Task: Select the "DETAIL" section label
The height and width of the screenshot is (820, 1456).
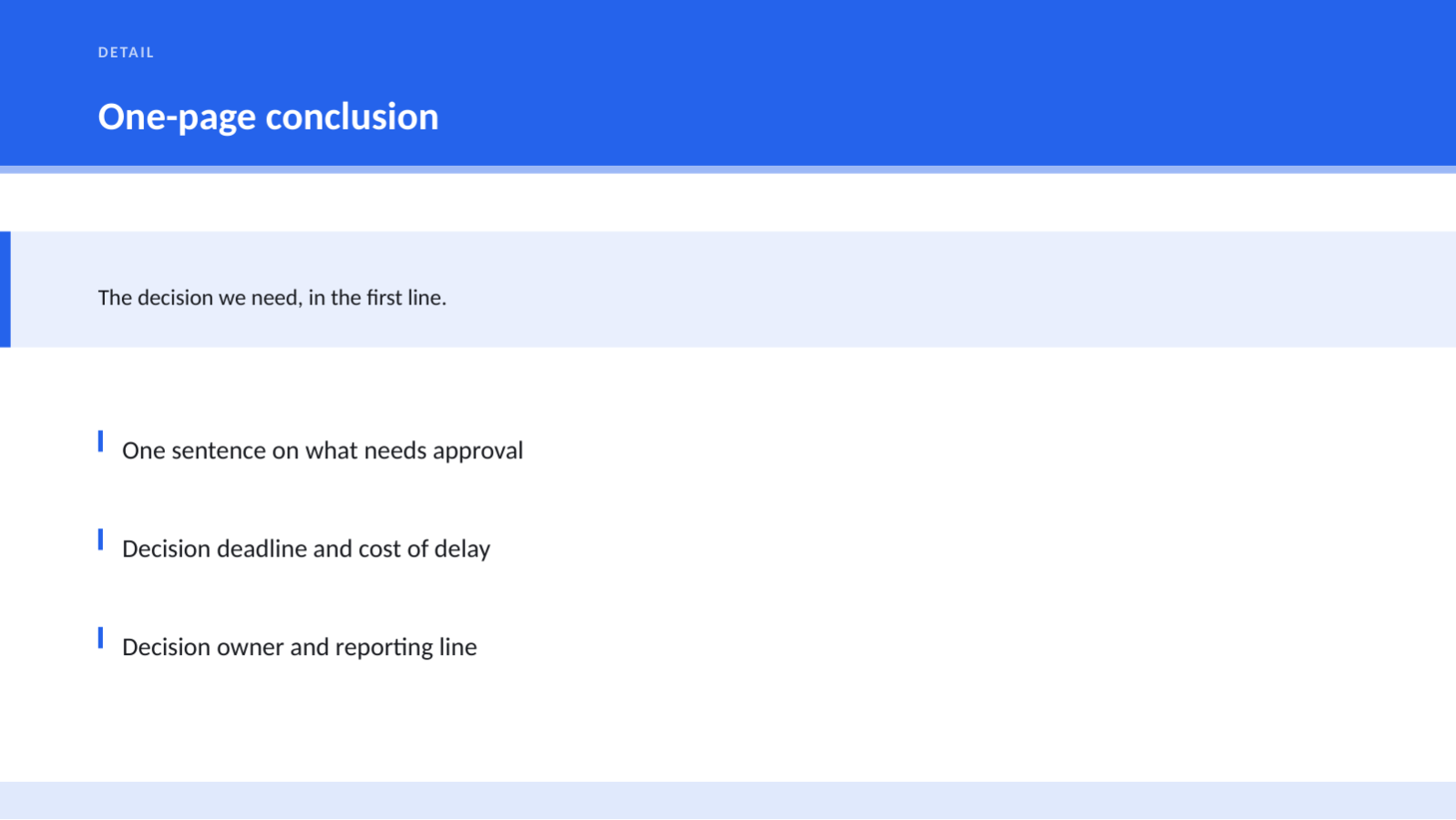Action: coord(126,53)
